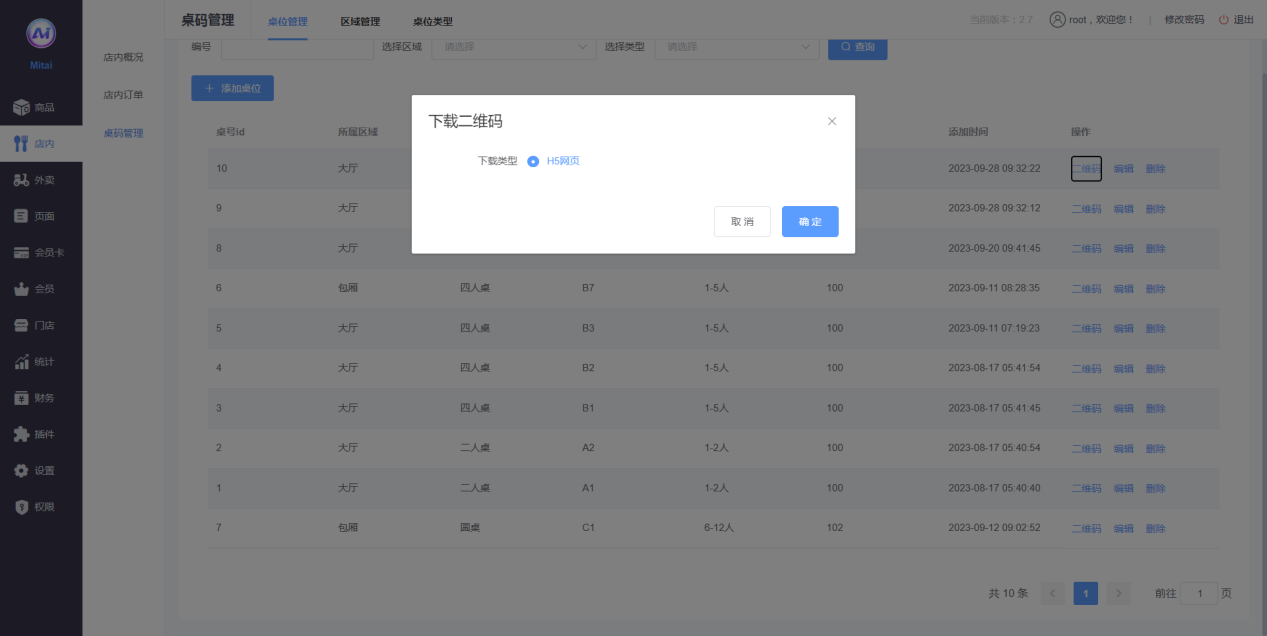
Task: Switch to the 桌位类型 tab
Action: tap(432, 21)
